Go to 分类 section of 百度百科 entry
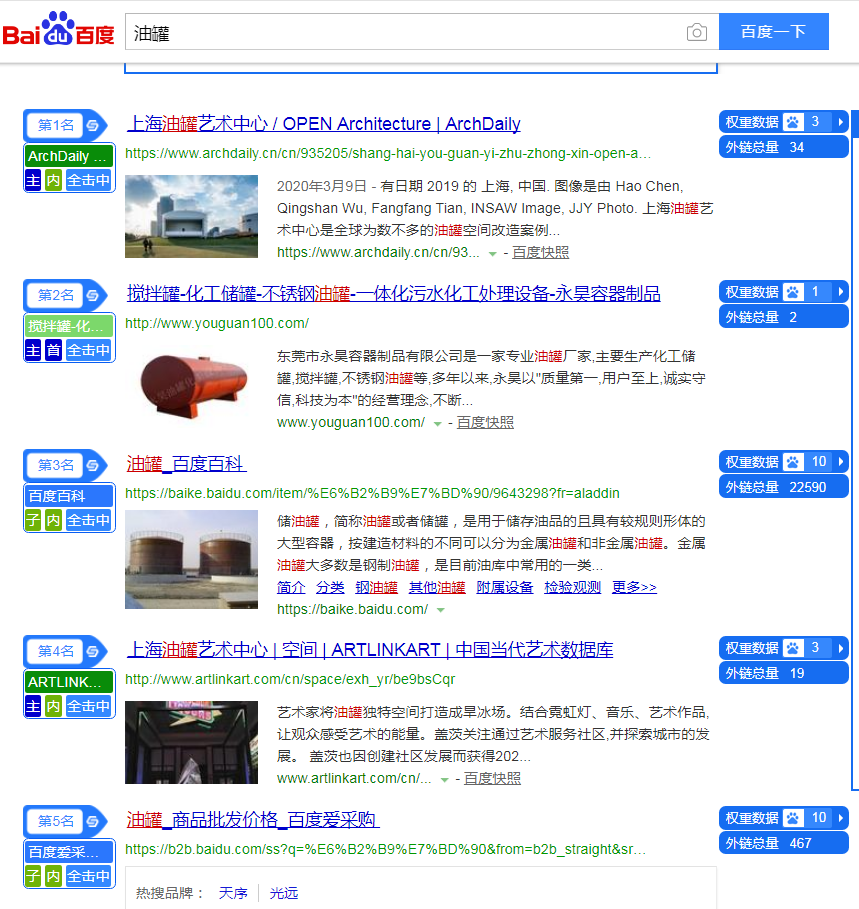The image size is (859, 909). pos(330,587)
